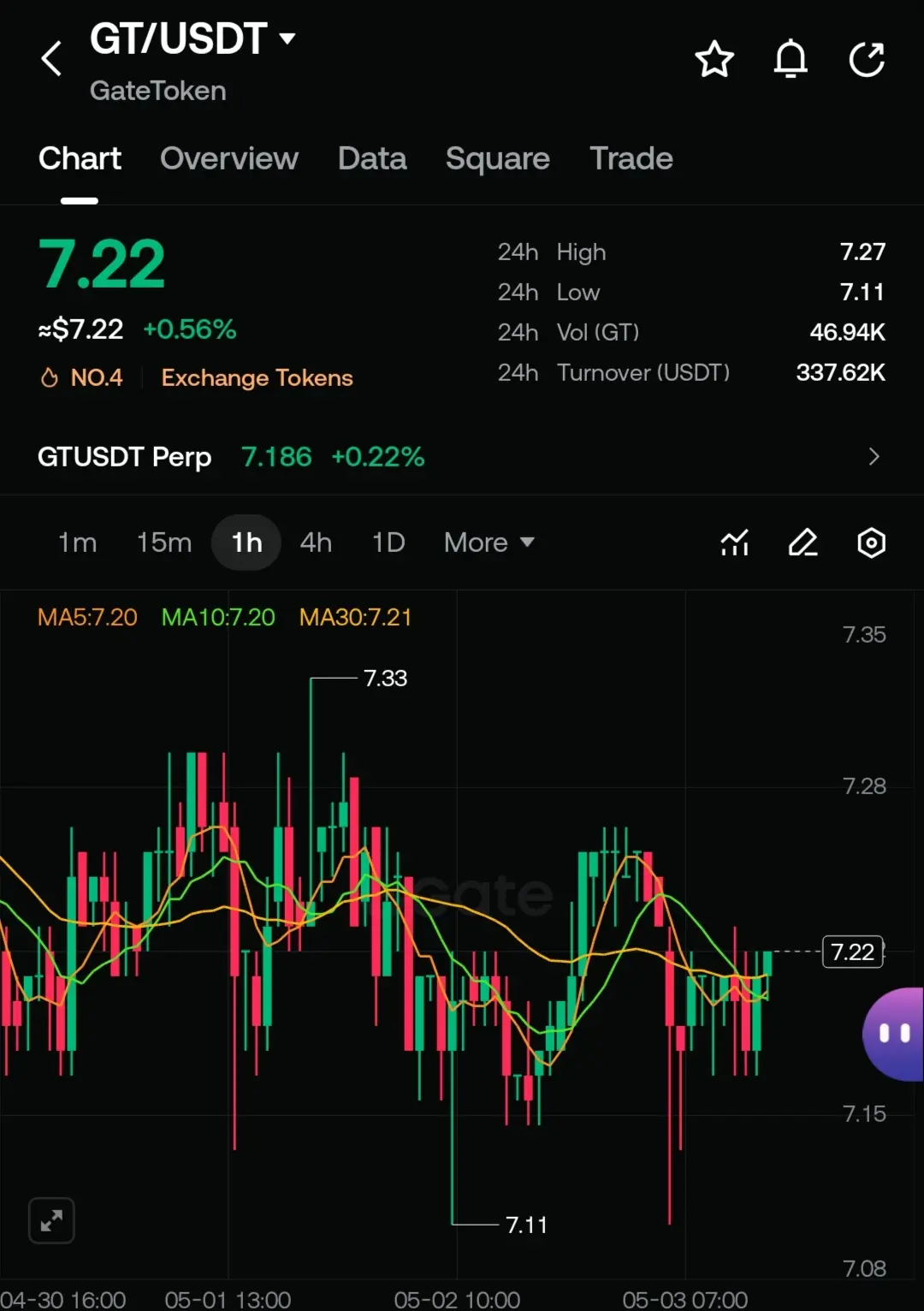Tap the 7.15 price axis label
Viewport: 924px width, 1311px height.
(864, 1113)
